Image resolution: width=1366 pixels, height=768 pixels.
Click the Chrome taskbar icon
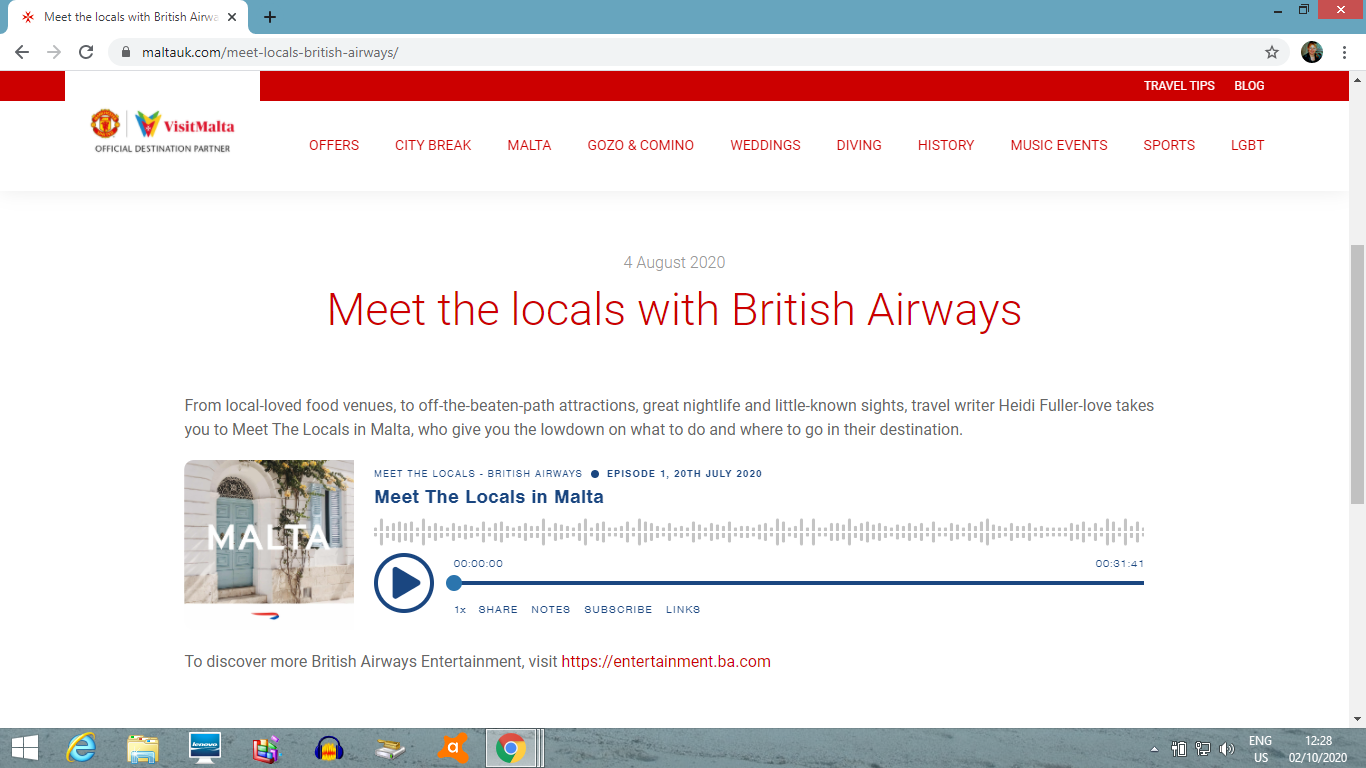511,748
